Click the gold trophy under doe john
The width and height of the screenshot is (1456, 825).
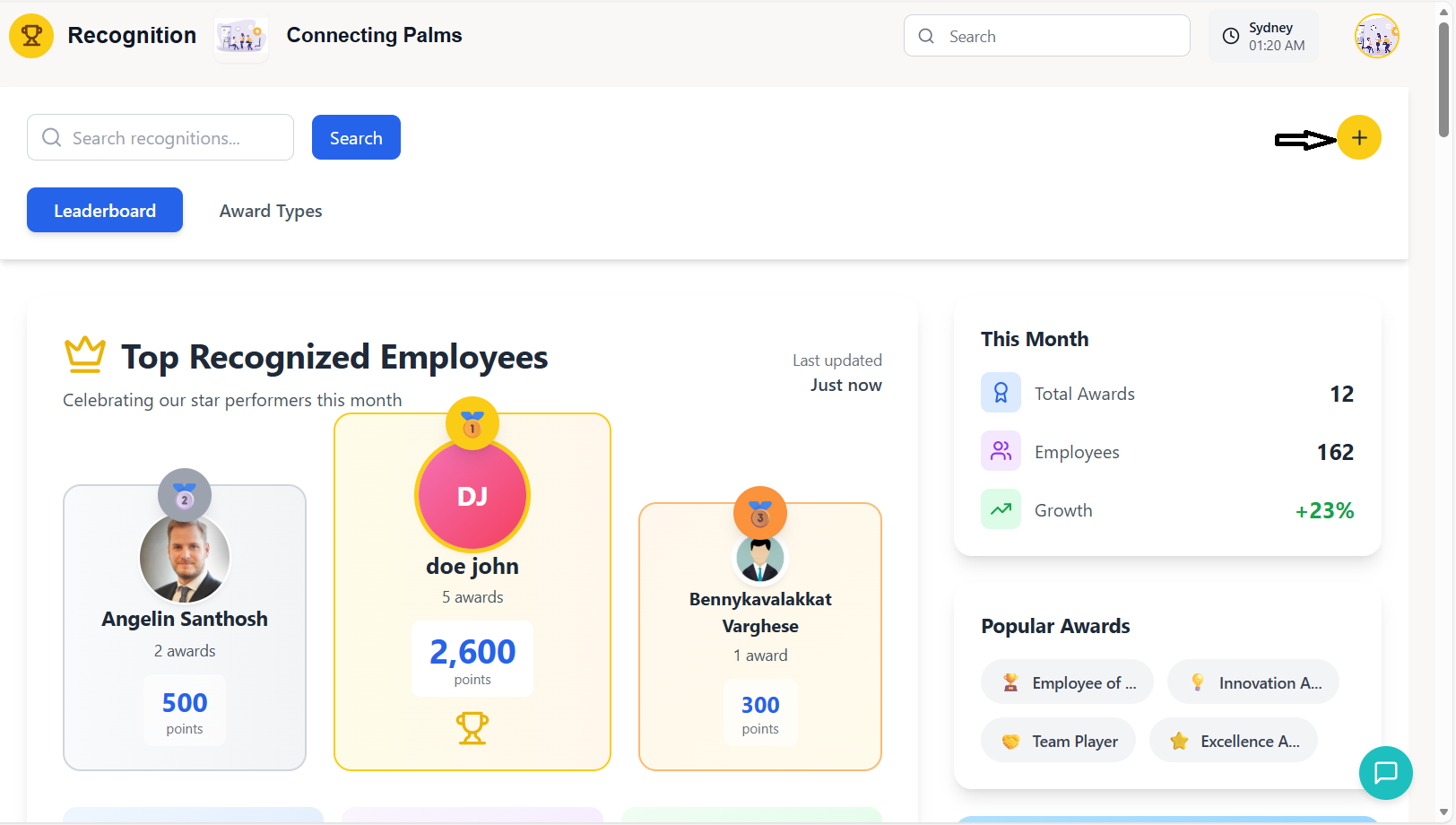[472, 727]
